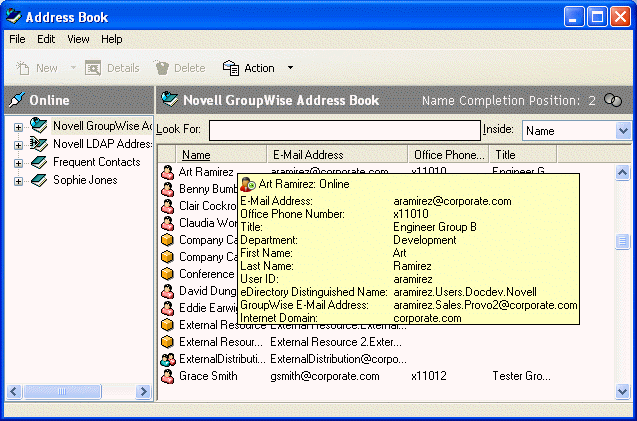The image size is (637, 421).
Task: Click the Novell LDAP book icon in tree
Action: [39, 143]
